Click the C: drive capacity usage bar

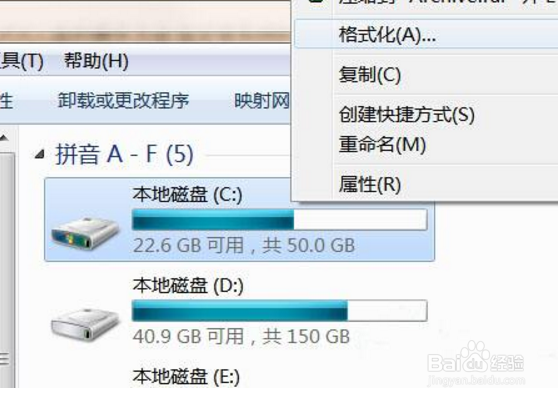(x=279, y=220)
